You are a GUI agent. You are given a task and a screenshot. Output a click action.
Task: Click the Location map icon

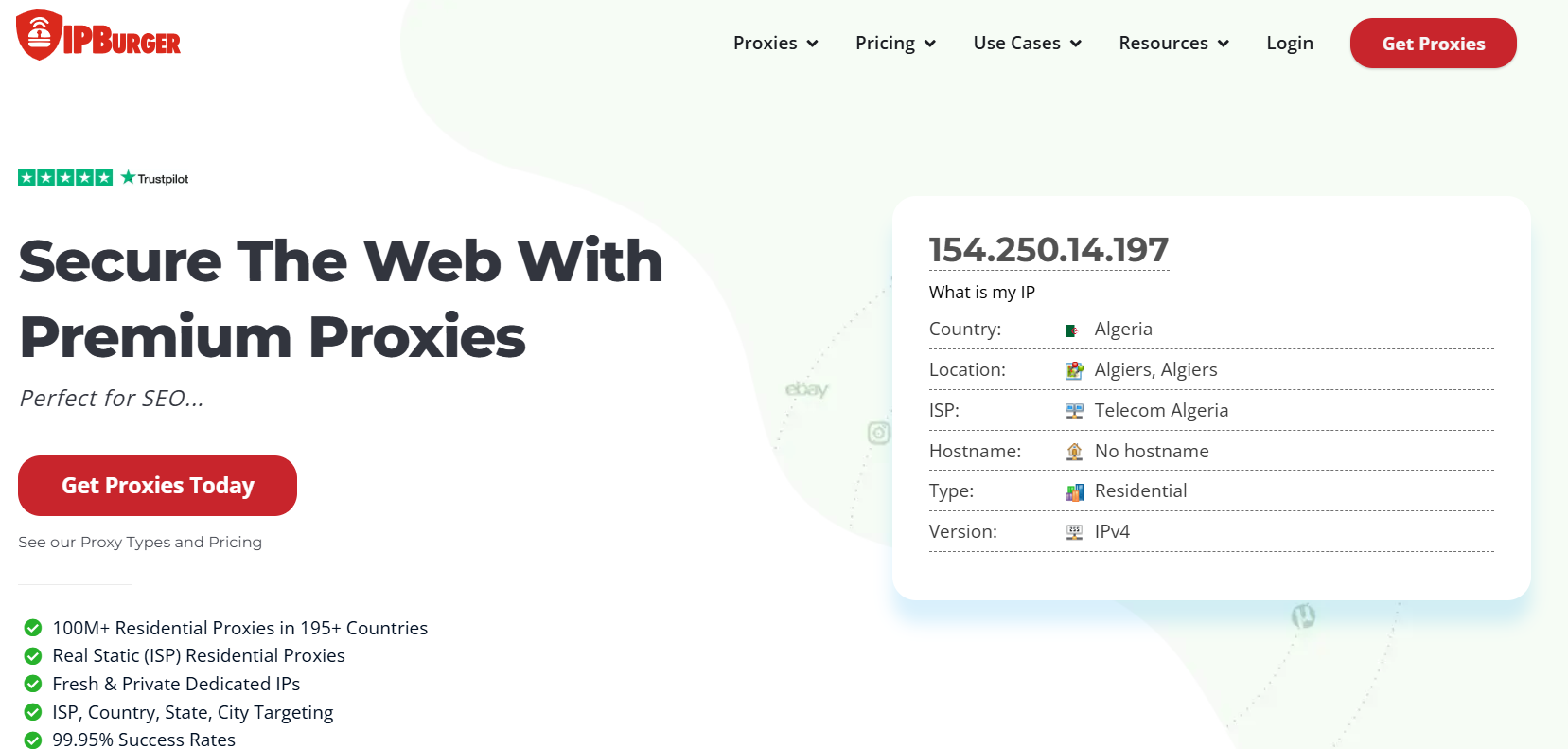pos(1074,370)
